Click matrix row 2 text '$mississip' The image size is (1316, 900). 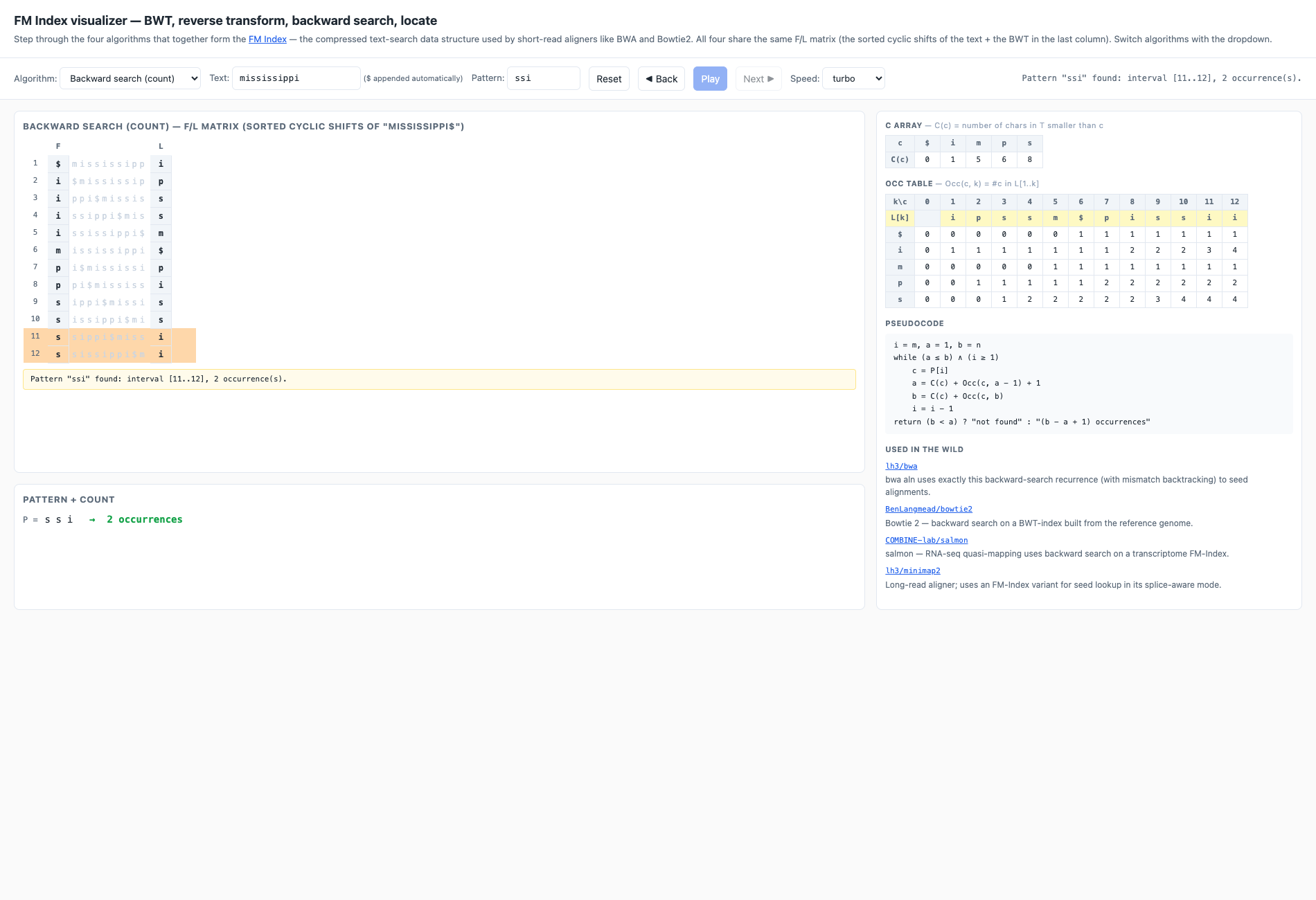pyautogui.click(x=109, y=181)
